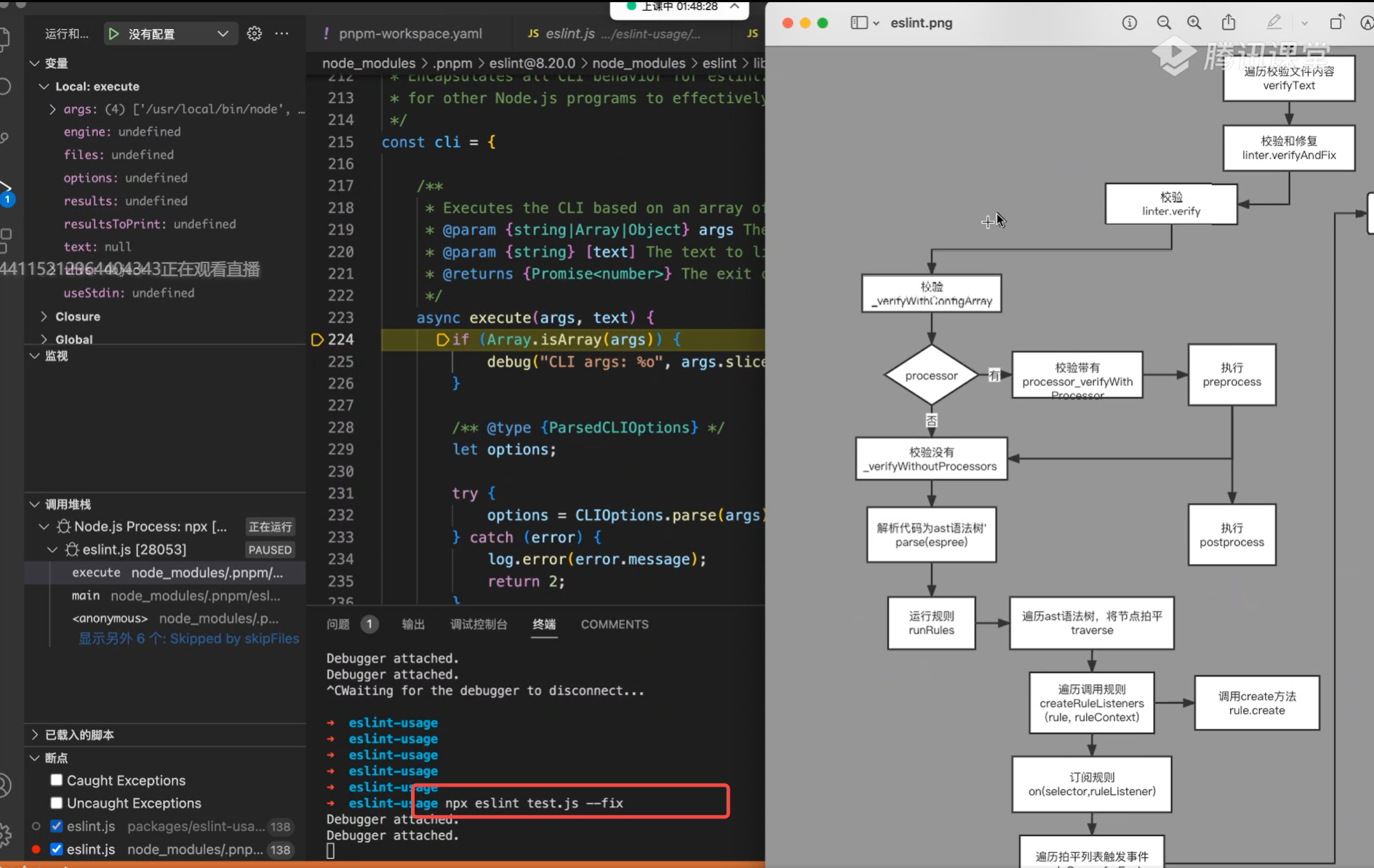Open the debug configuration dropdown
The height and width of the screenshot is (868, 1374).
223,33
